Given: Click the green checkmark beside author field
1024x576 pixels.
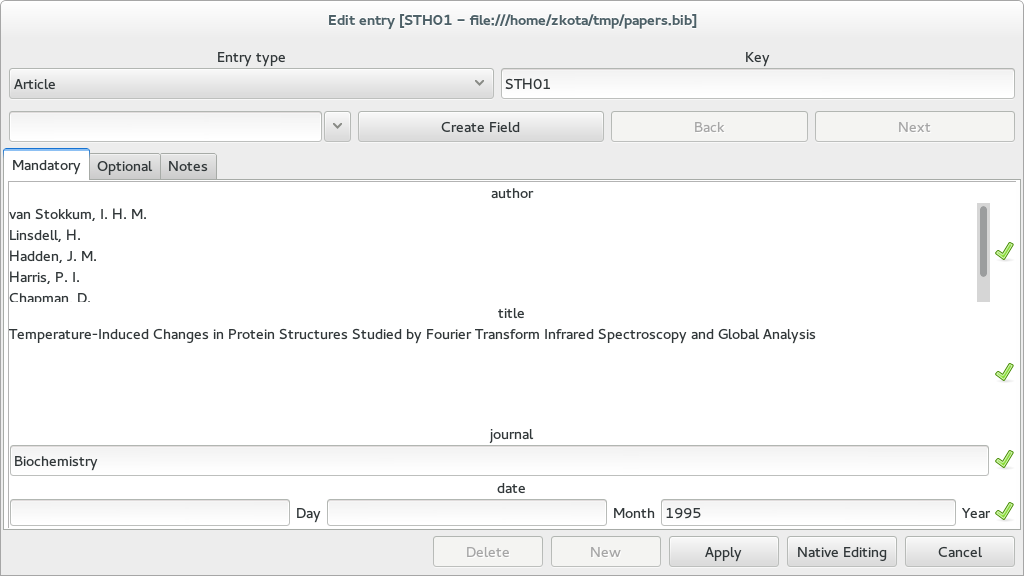Looking at the screenshot, I should 1004,251.
